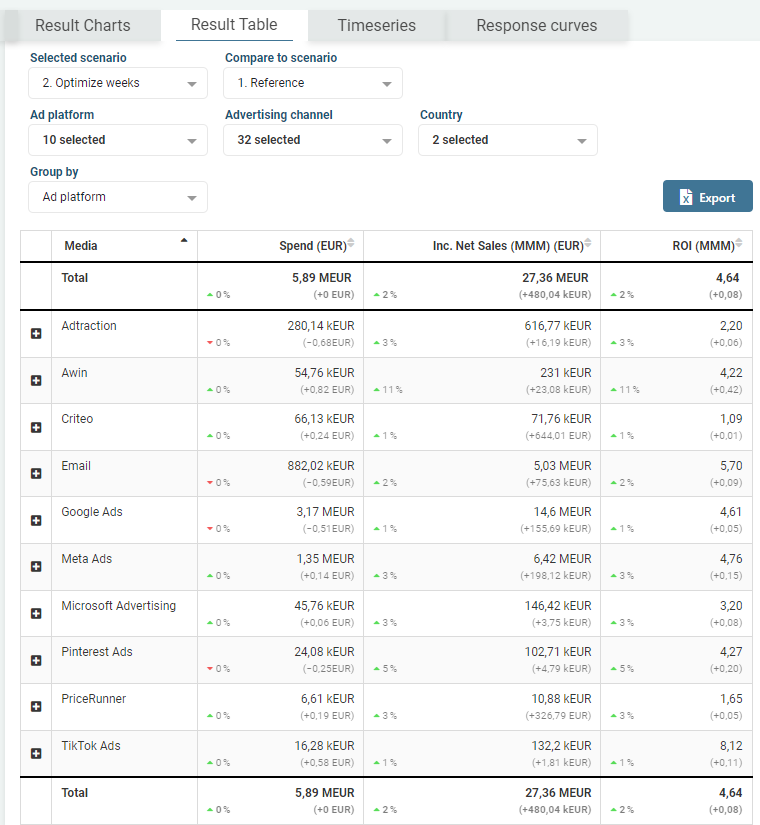This screenshot has width=760, height=825.
Task: Open the Ad platform filter dropdown
Action: coord(118,140)
